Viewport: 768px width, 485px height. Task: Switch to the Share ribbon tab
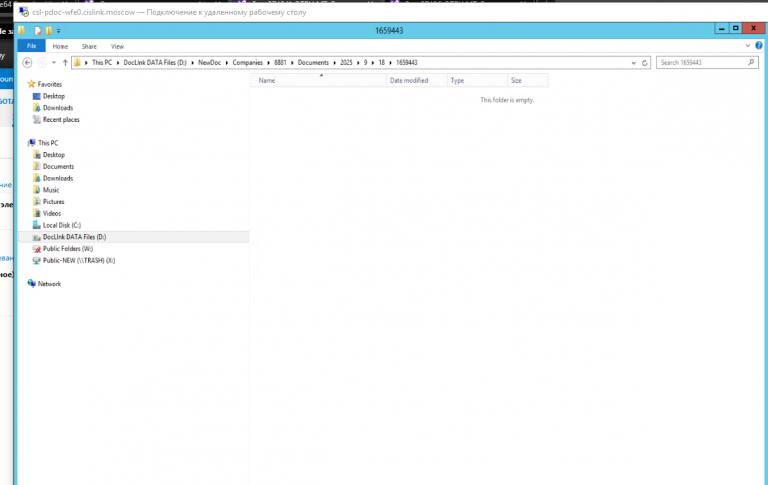tap(89, 47)
